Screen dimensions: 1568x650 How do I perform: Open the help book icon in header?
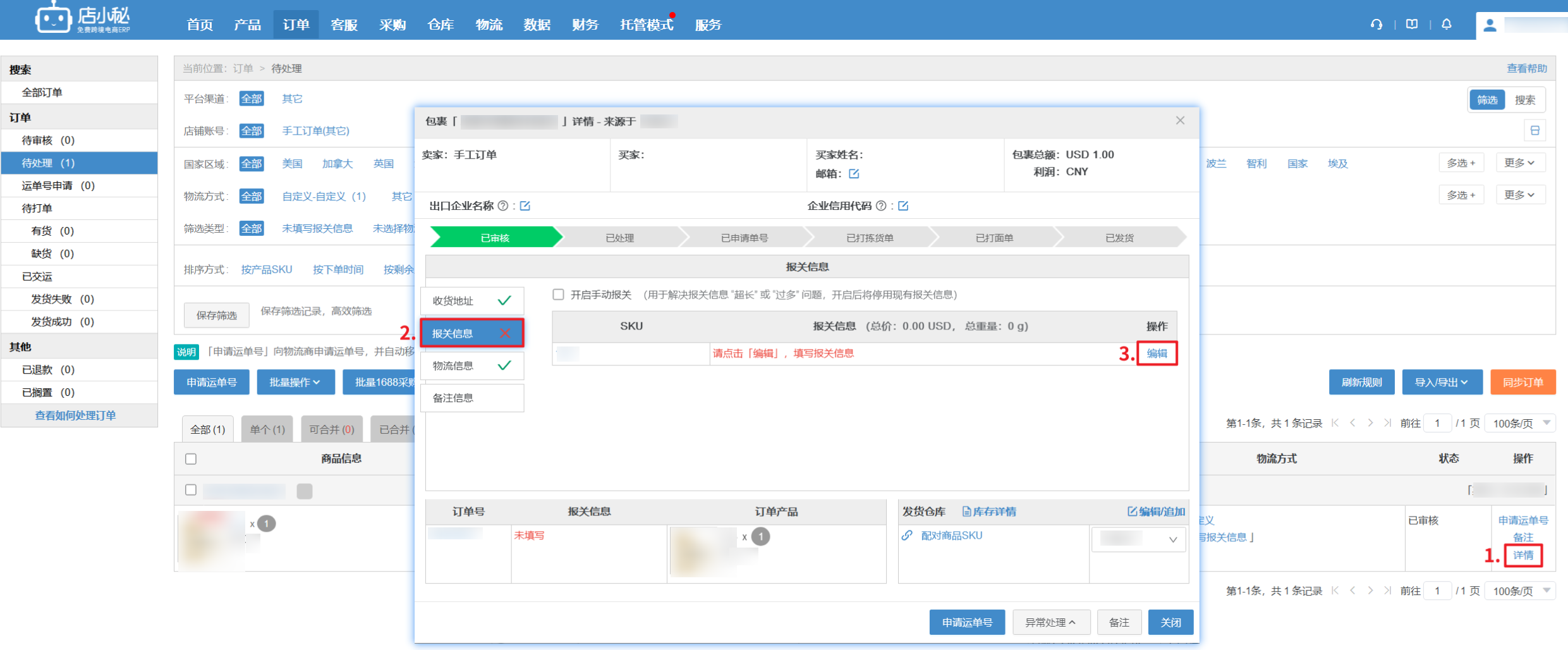[1411, 25]
